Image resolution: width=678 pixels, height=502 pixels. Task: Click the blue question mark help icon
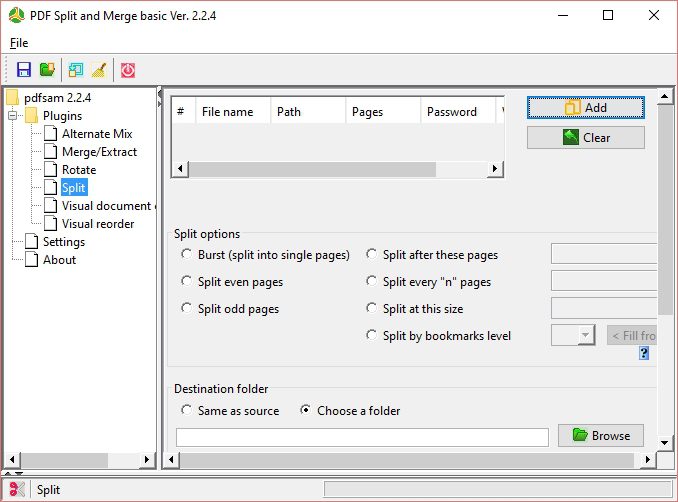pyautogui.click(x=643, y=353)
